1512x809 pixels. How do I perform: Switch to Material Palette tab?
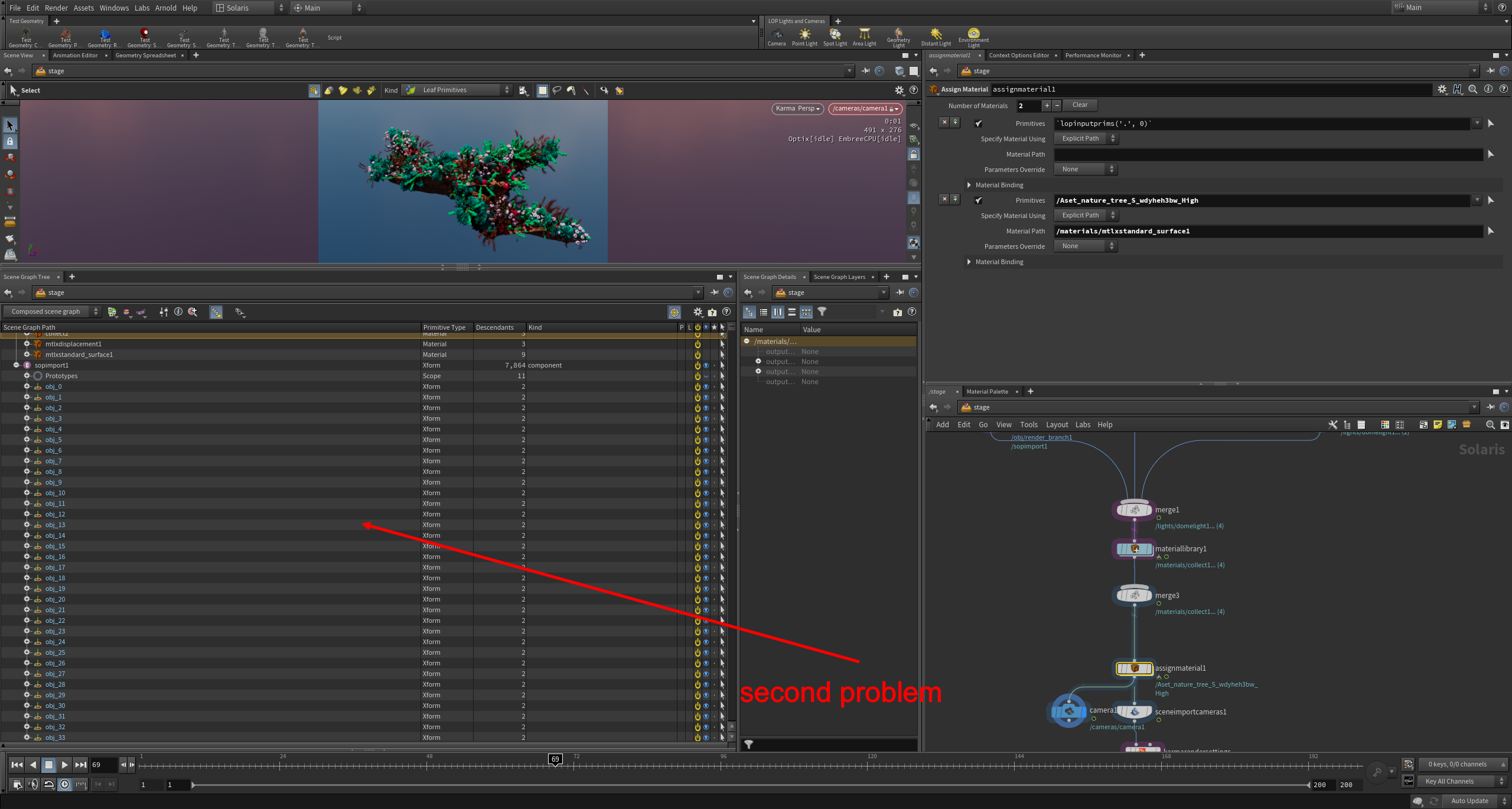[987, 392]
